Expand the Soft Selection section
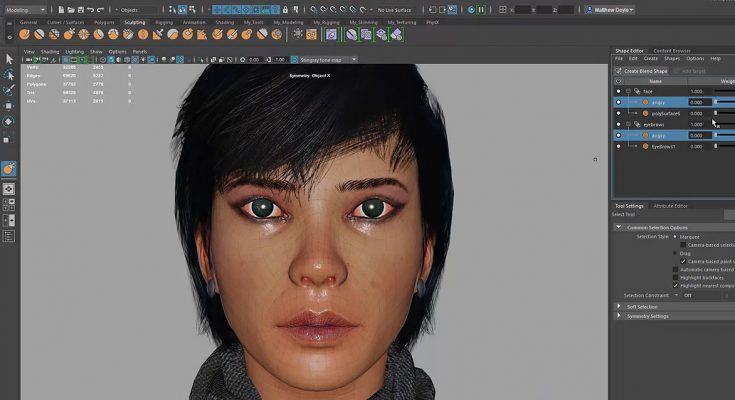This screenshot has height=400, width=735. click(x=619, y=306)
